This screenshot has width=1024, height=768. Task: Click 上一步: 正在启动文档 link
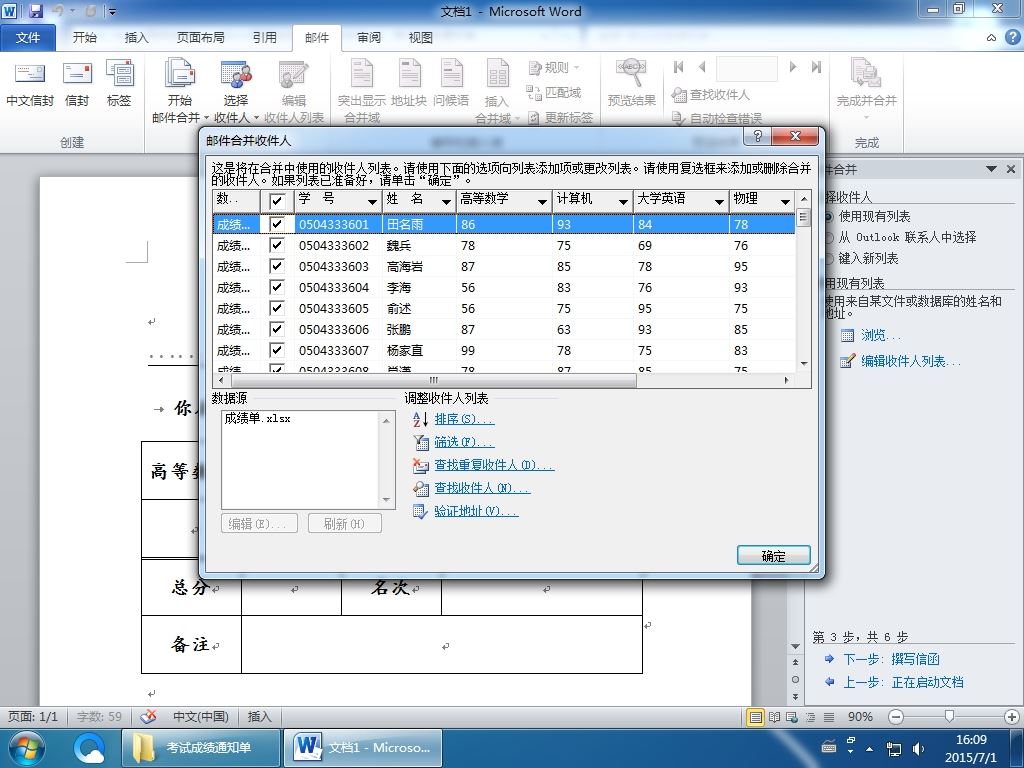point(903,682)
